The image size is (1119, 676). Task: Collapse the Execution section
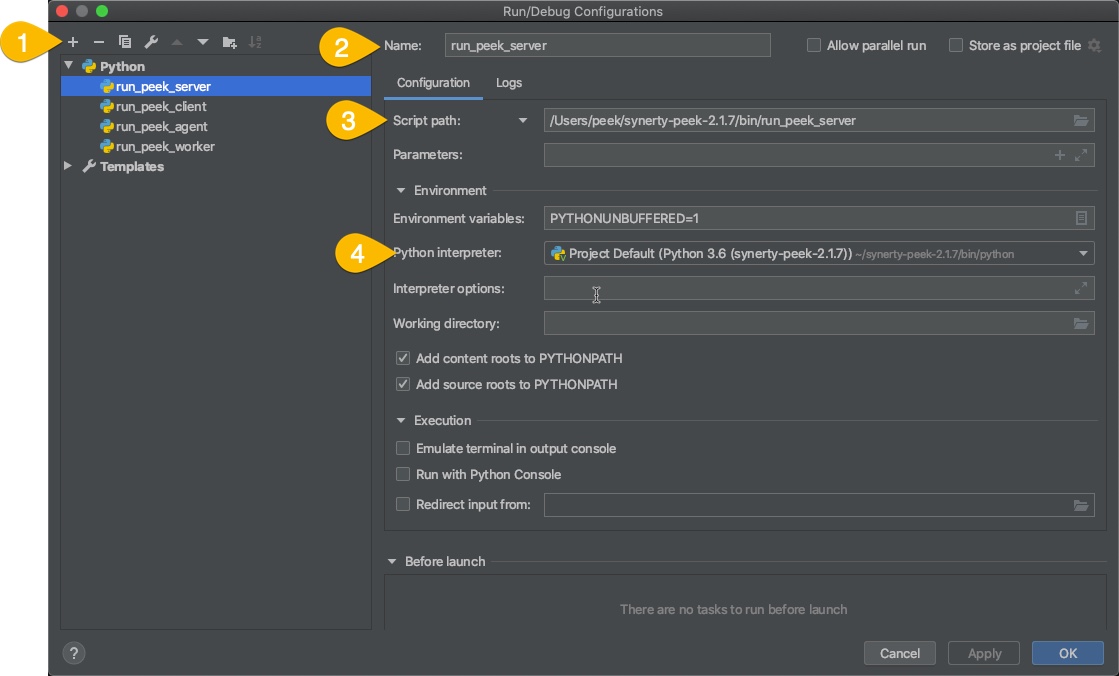click(401, 420)
